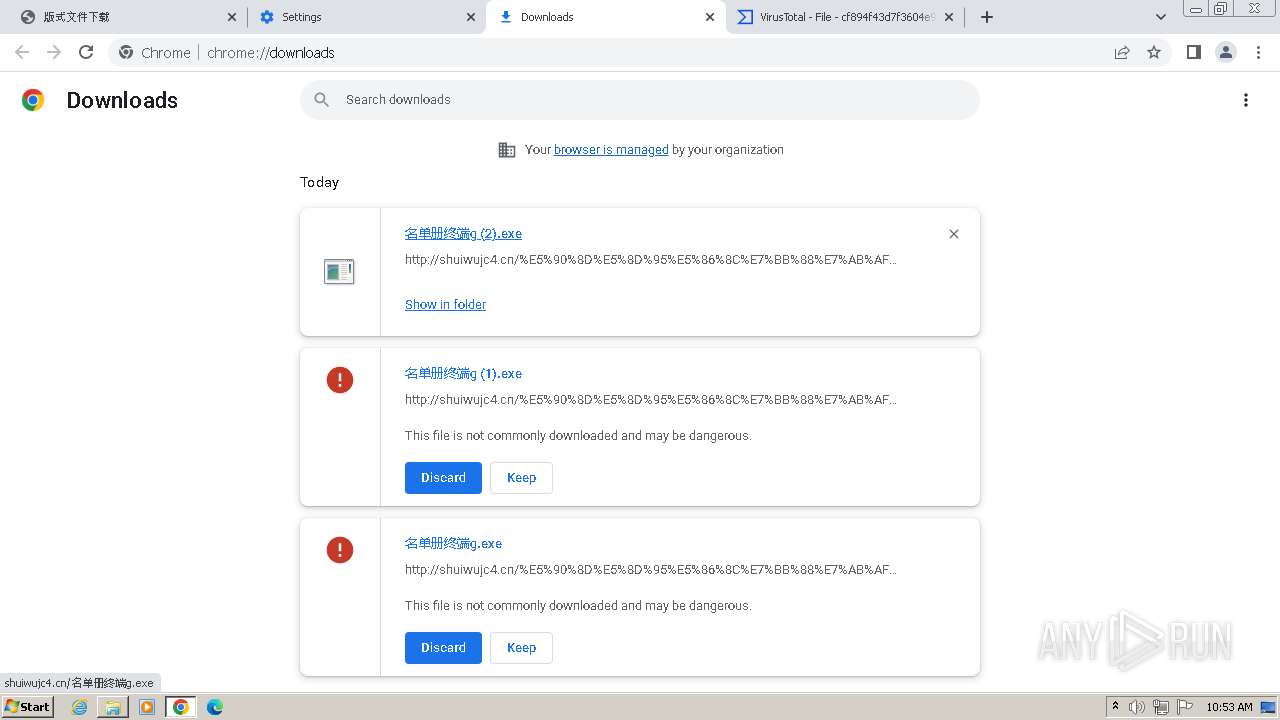The height and width of the screenshot is (720, 1280).
Task: Click the 名单册终端g (1).exe filename
Action: point(463,374)
